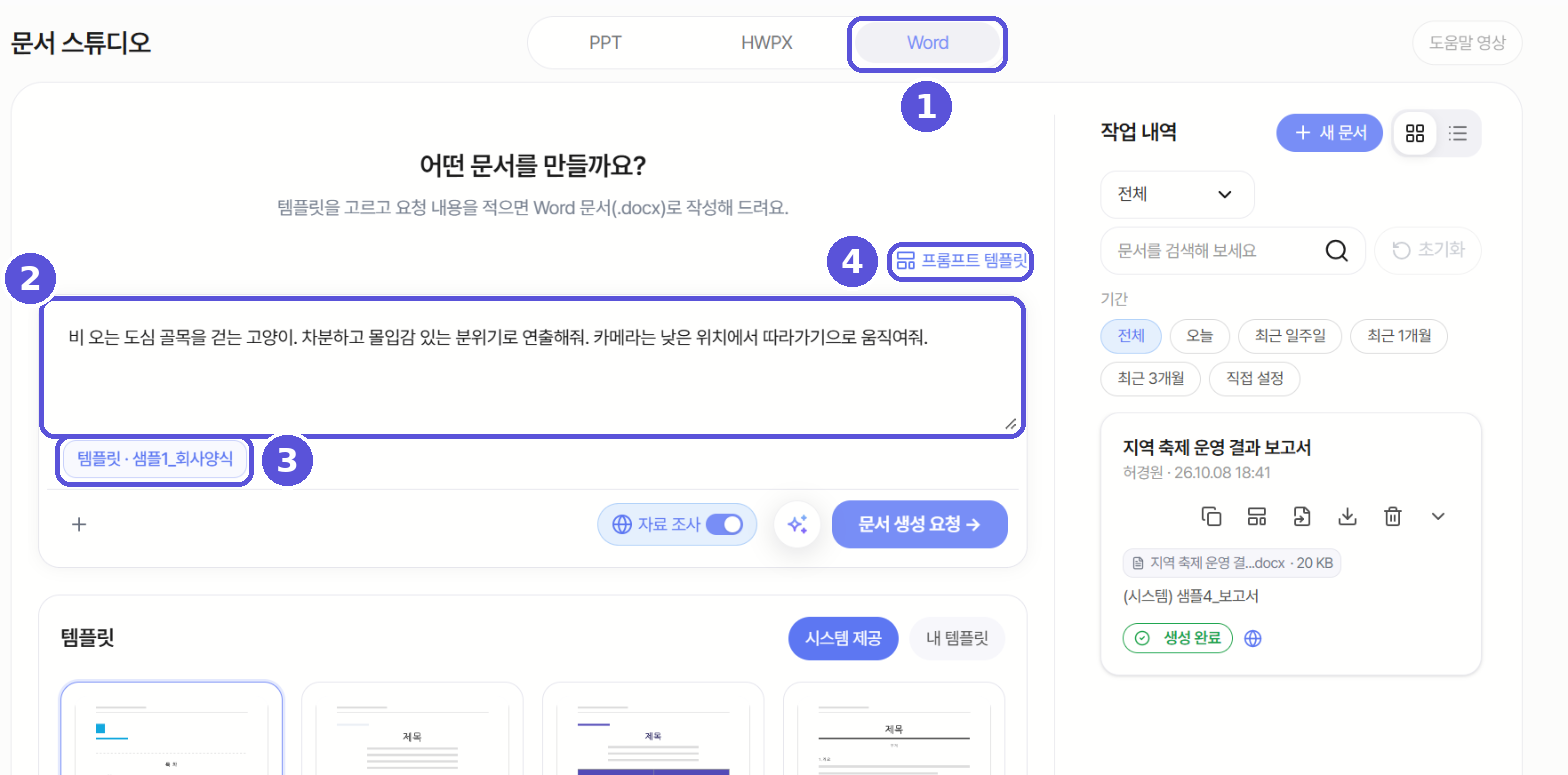Select the Word tab
This screenshot has height=775, width=1568.
(x=928, y=43)
